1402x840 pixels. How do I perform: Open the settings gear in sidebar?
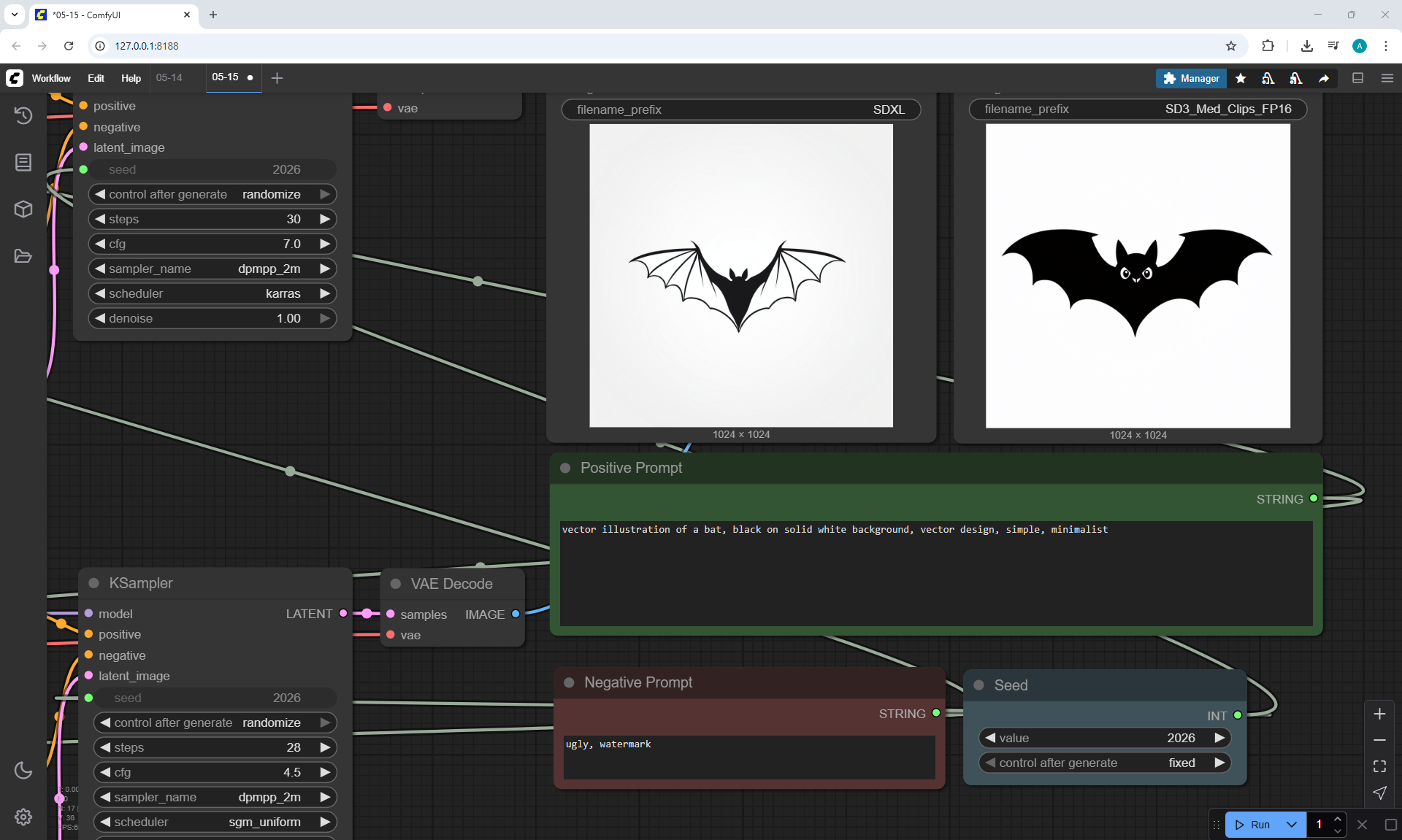click(x=23, y=817)
